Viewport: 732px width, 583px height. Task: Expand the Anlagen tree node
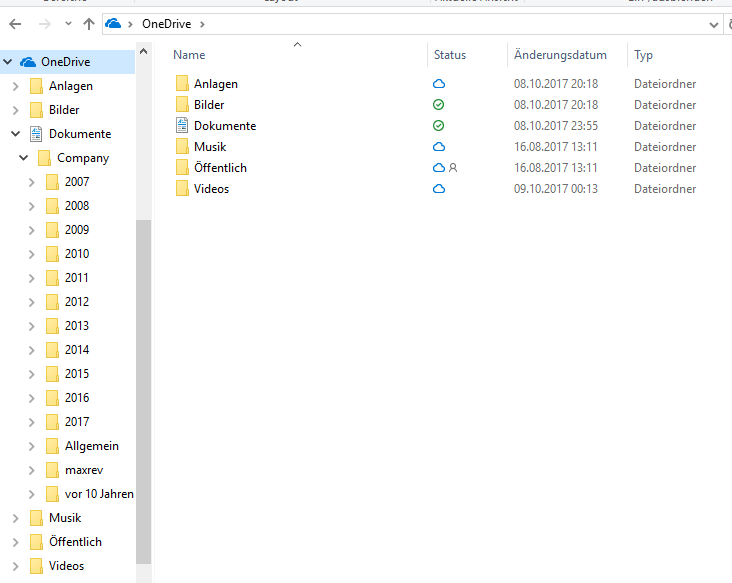point(15,86)
